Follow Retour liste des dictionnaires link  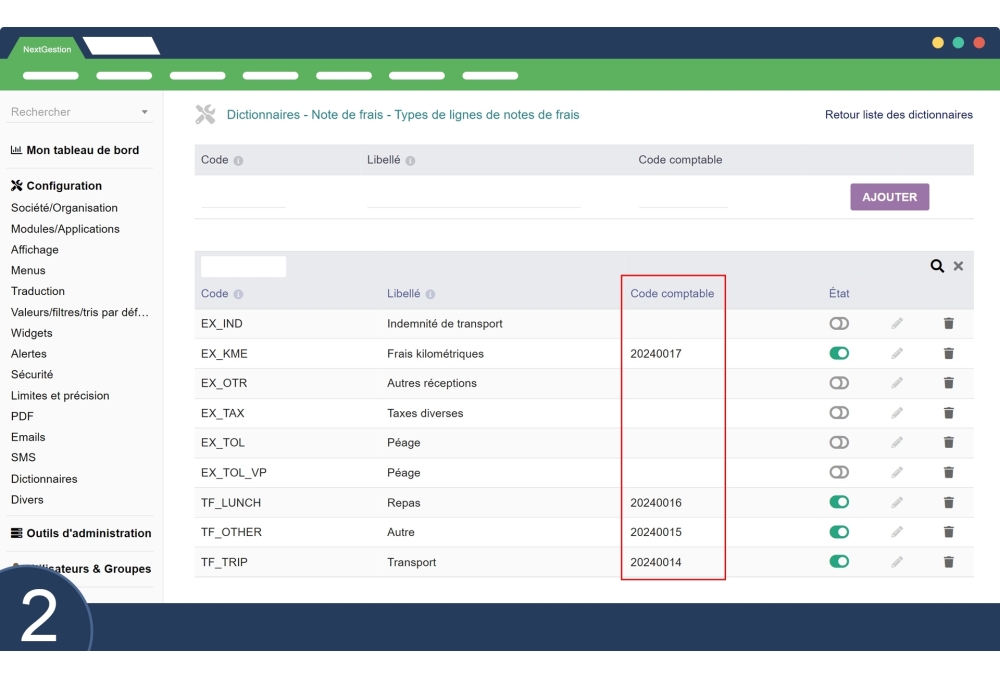pos(898,115)
